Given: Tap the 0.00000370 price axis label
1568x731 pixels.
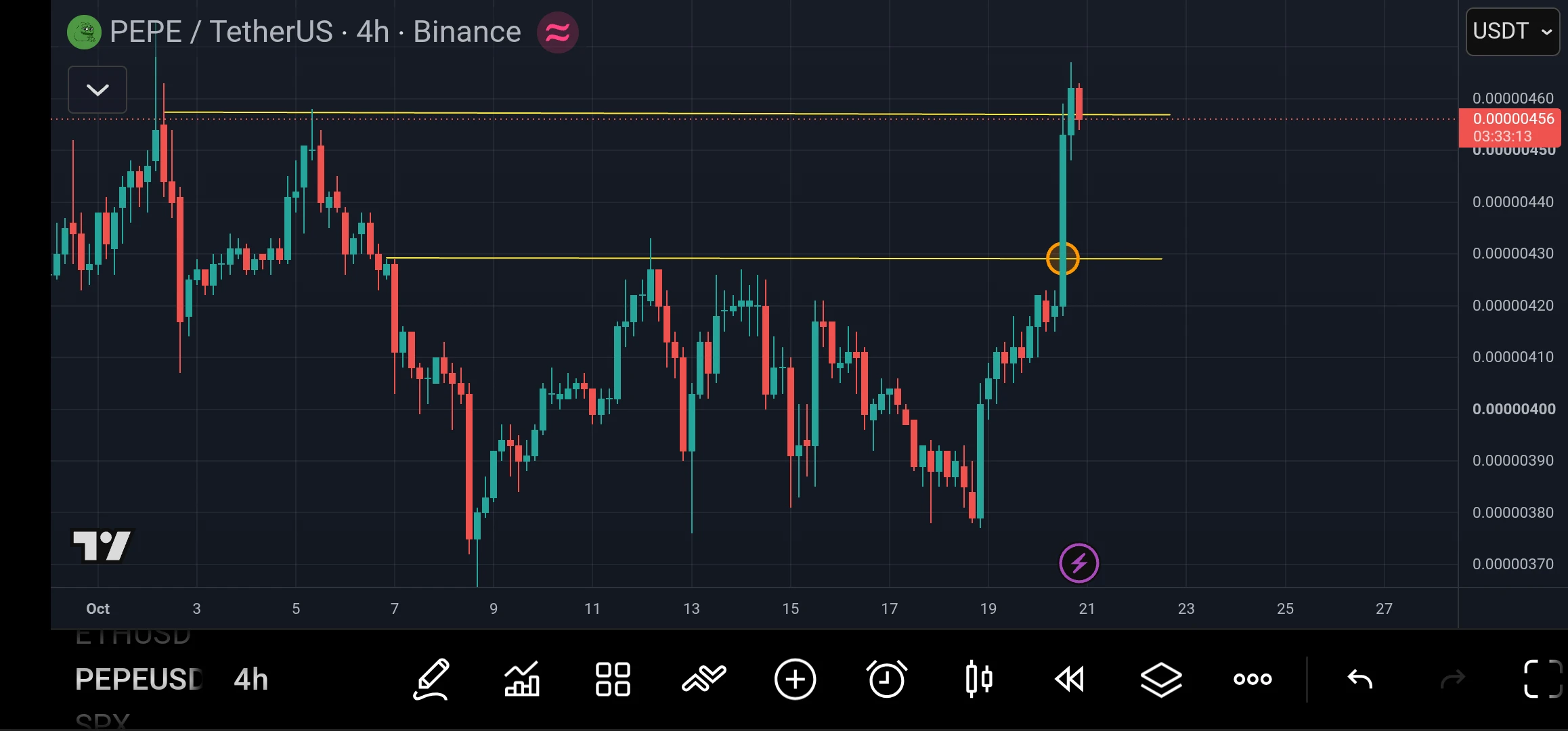Looking at the screenshot, I should pyautogui.click(x=1512, y=564).
